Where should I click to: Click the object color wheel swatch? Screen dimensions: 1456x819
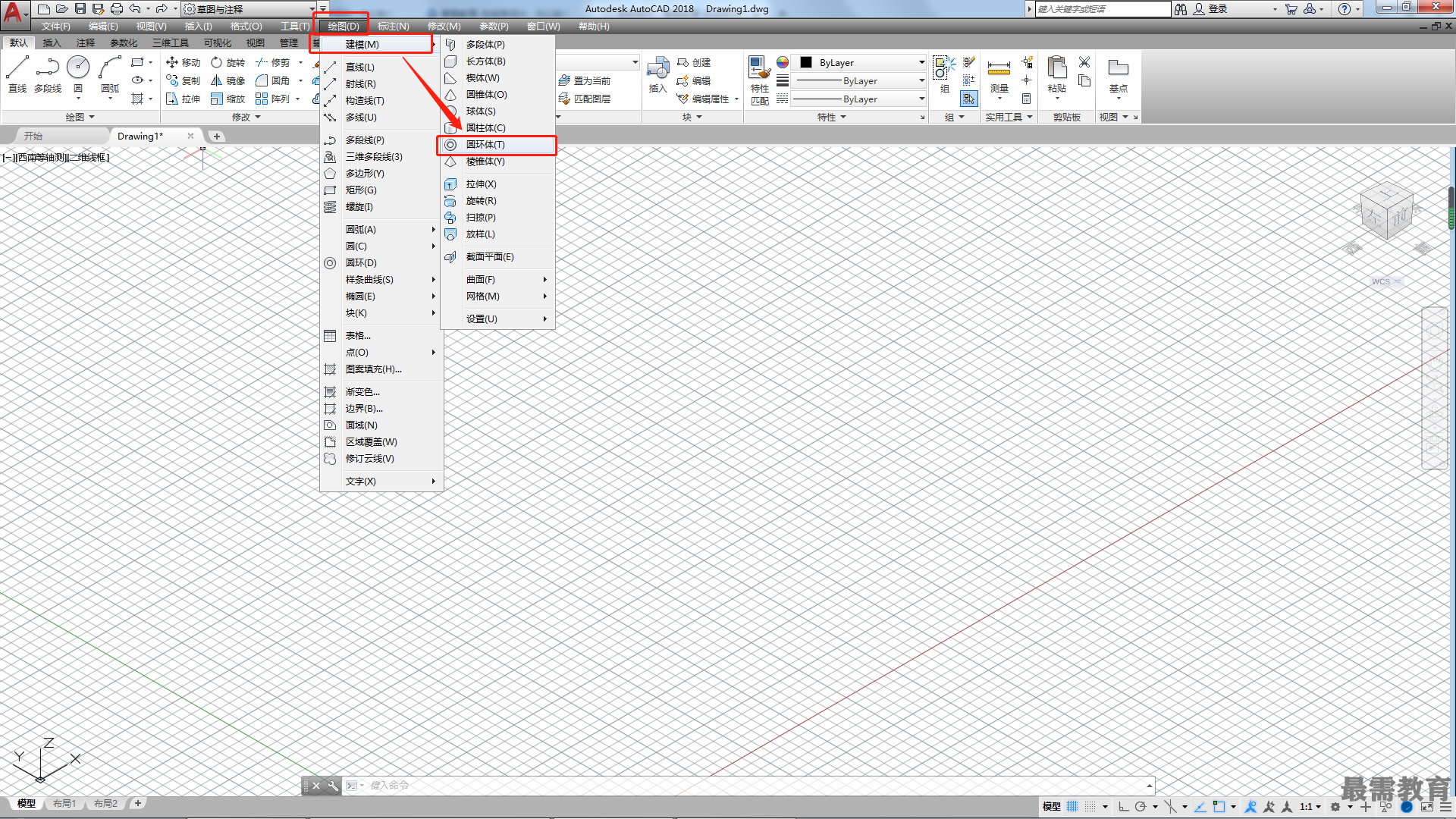pyautogui.click(x=782, y=62)
